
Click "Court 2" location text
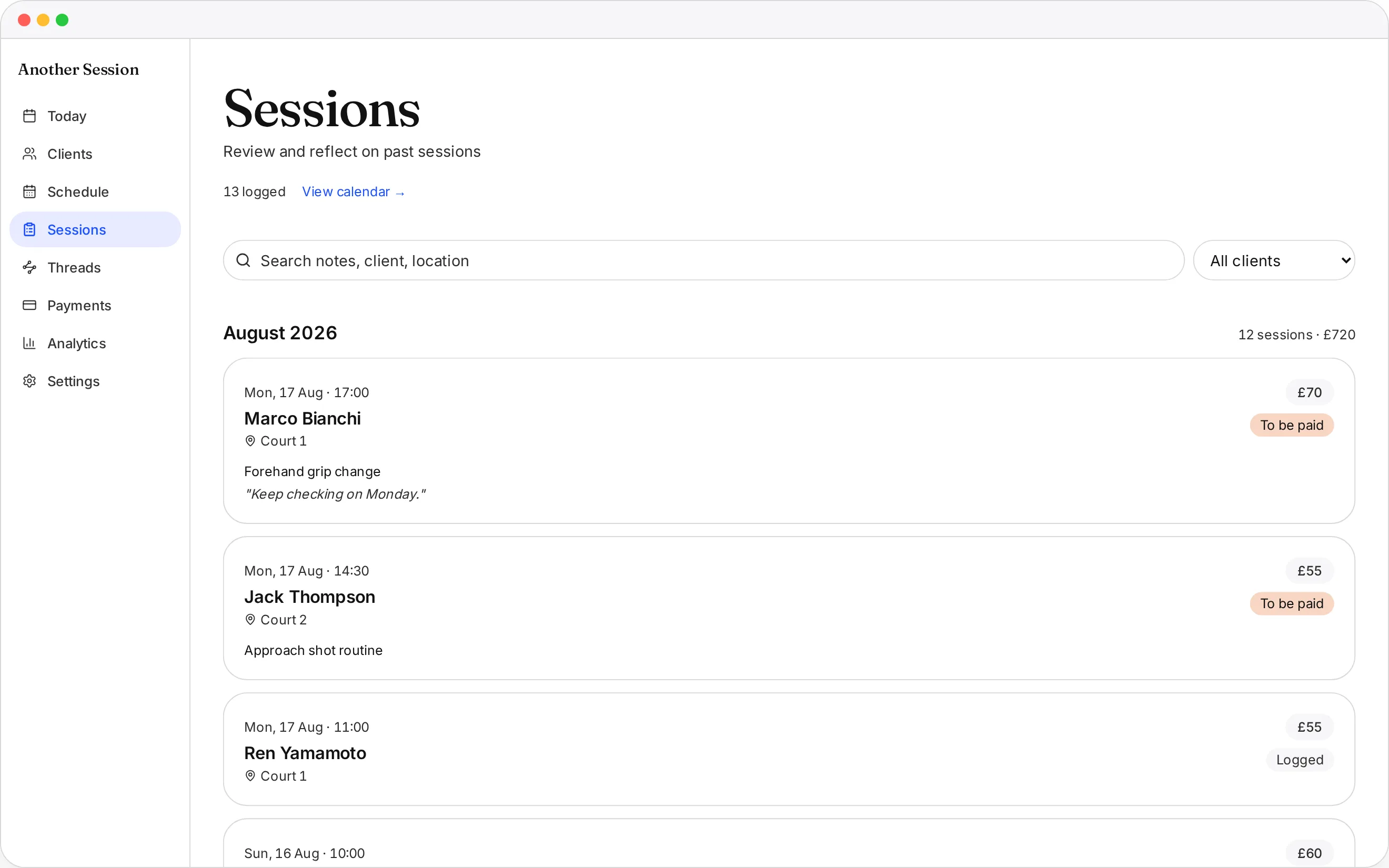[284, 620]
